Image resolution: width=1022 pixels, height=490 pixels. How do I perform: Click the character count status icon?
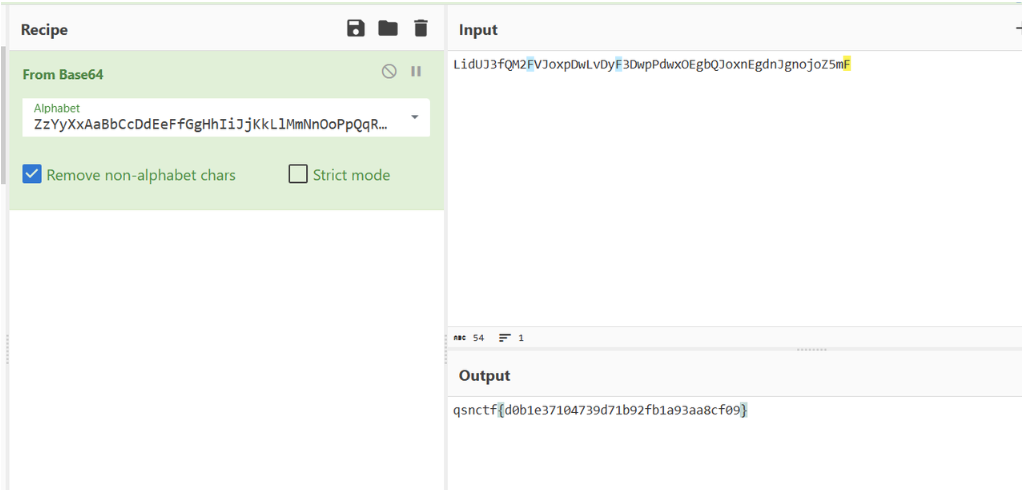point(460,338)
